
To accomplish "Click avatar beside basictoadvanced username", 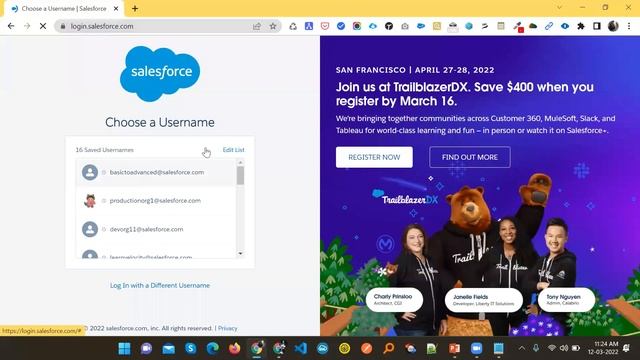I will click(90, 172).
